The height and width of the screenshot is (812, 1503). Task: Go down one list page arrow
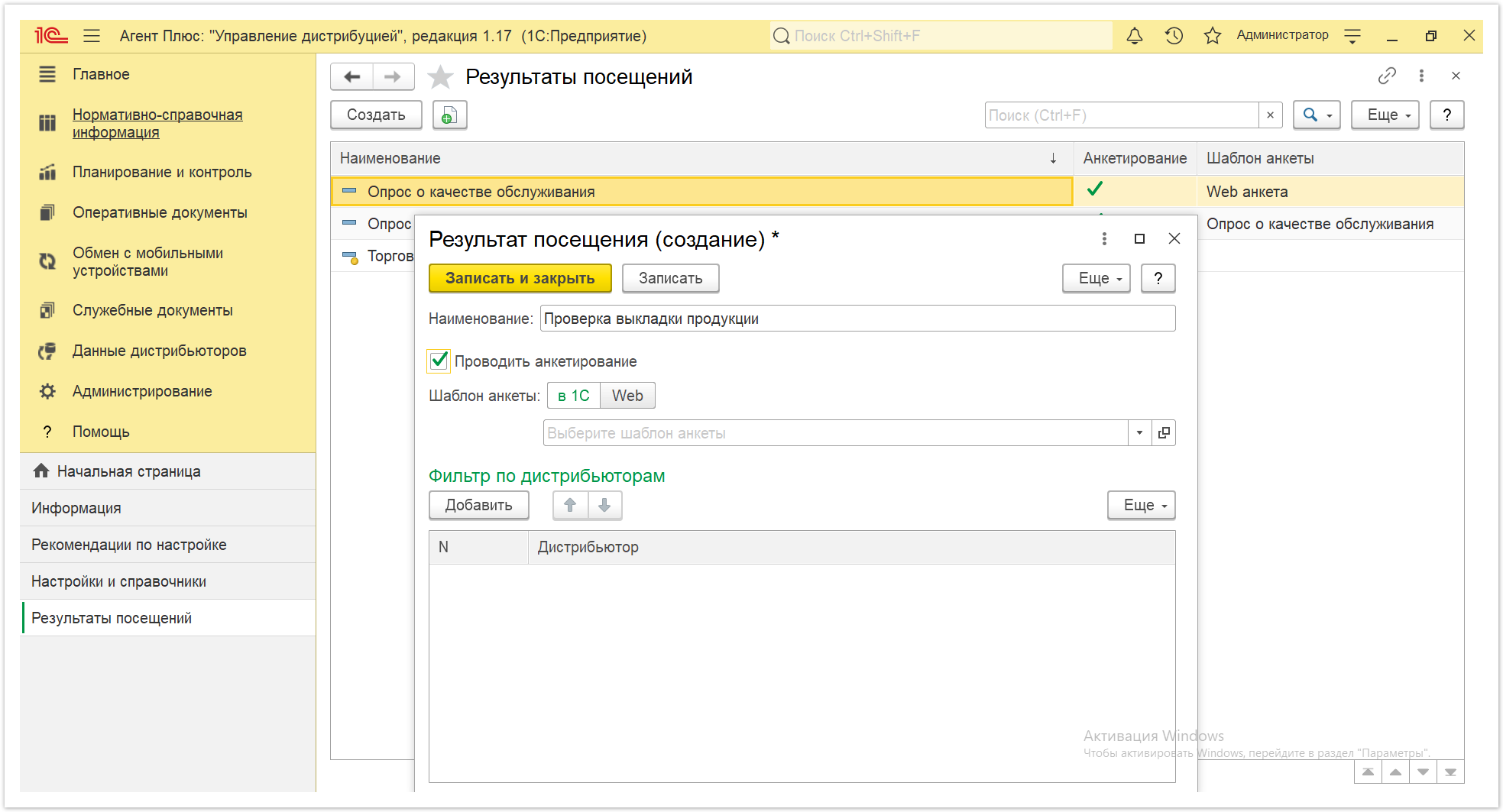click(1423, 772)
